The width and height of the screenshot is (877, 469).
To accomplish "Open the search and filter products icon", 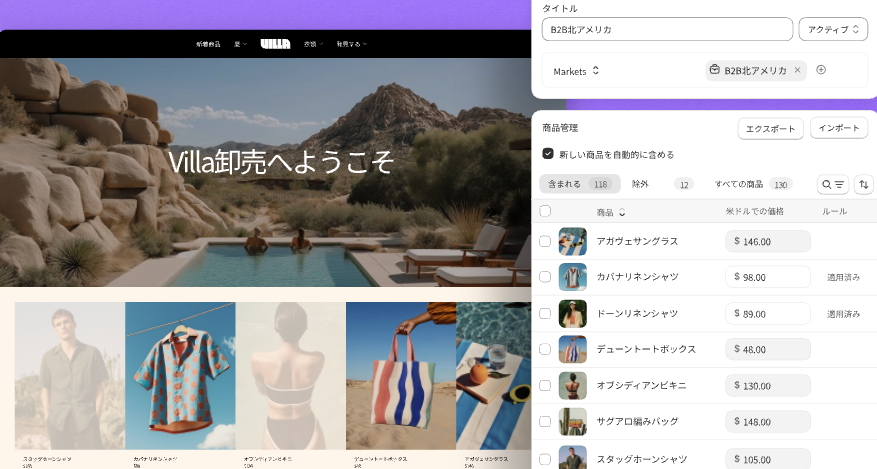I will click(833, 184).
